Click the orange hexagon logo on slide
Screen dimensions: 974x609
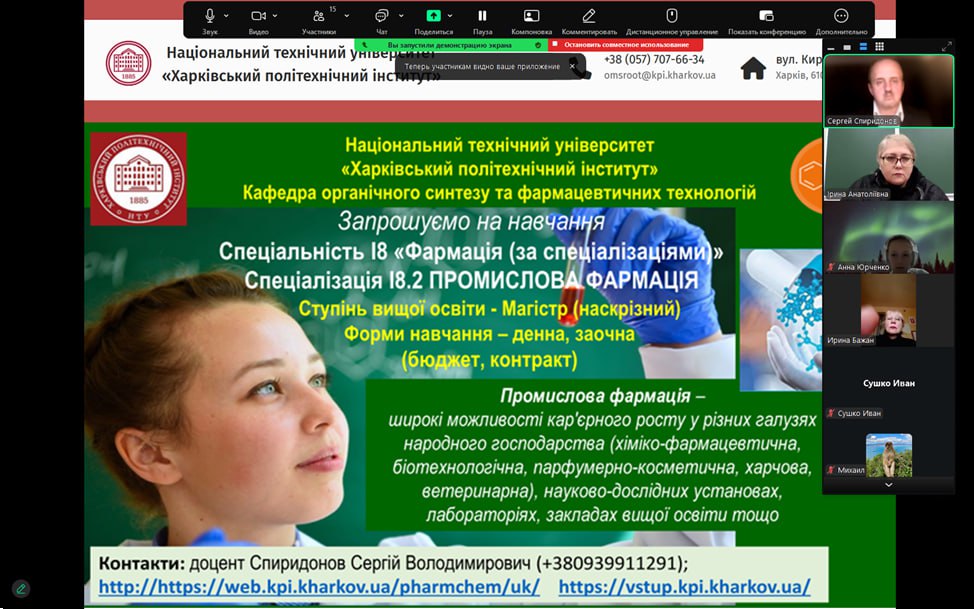coord(806,176)
